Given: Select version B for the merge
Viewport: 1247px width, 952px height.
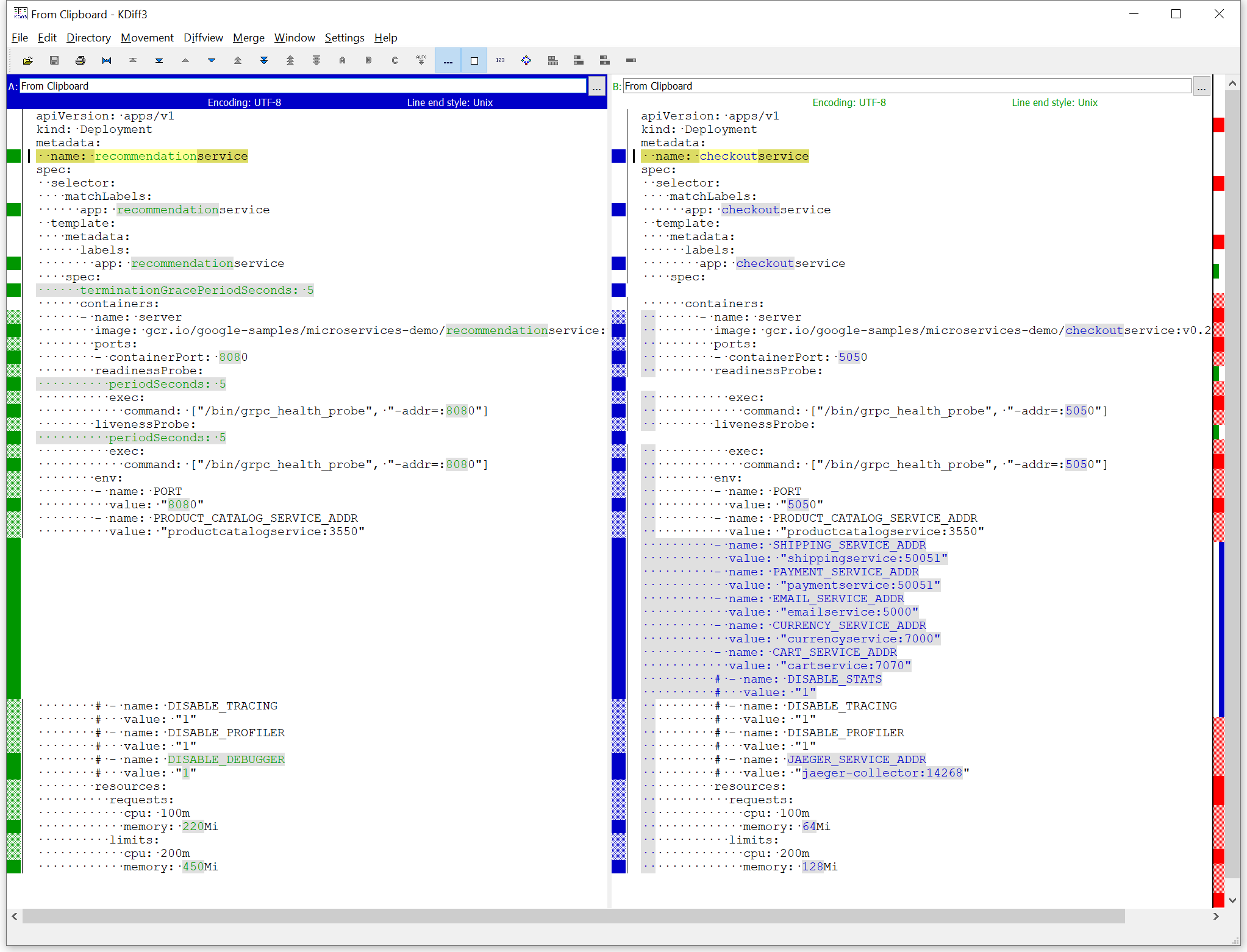Looking at the screenshot, I should tap(368, 60).
